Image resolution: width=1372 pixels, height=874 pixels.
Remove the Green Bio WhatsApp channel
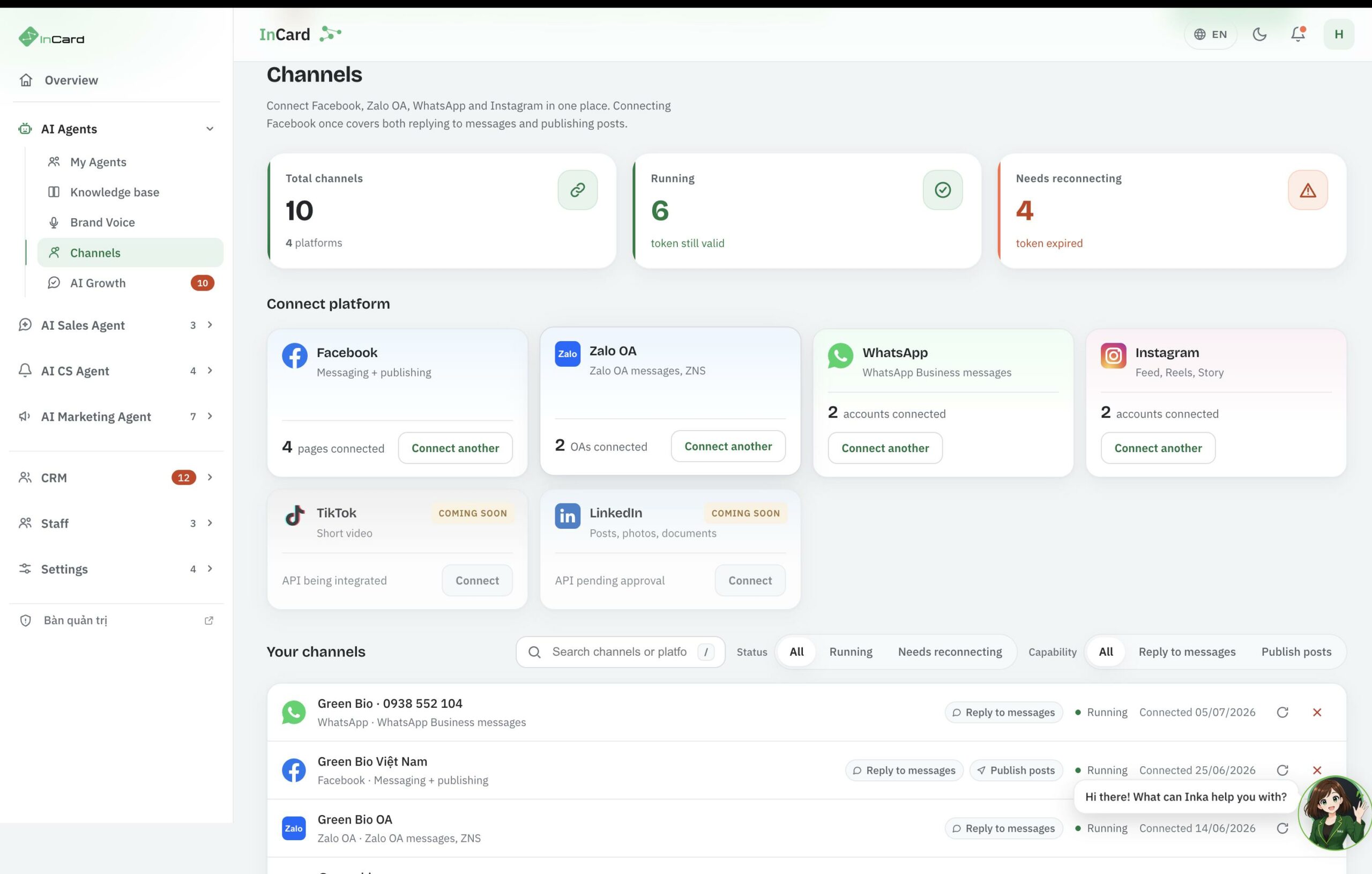point(1317,712)
